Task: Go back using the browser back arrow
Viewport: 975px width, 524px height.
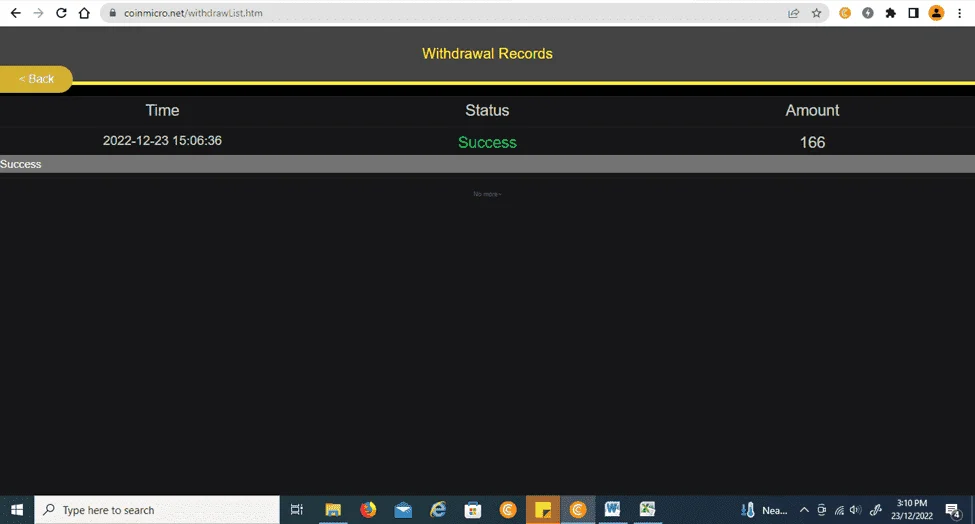Action: (16, 13)
